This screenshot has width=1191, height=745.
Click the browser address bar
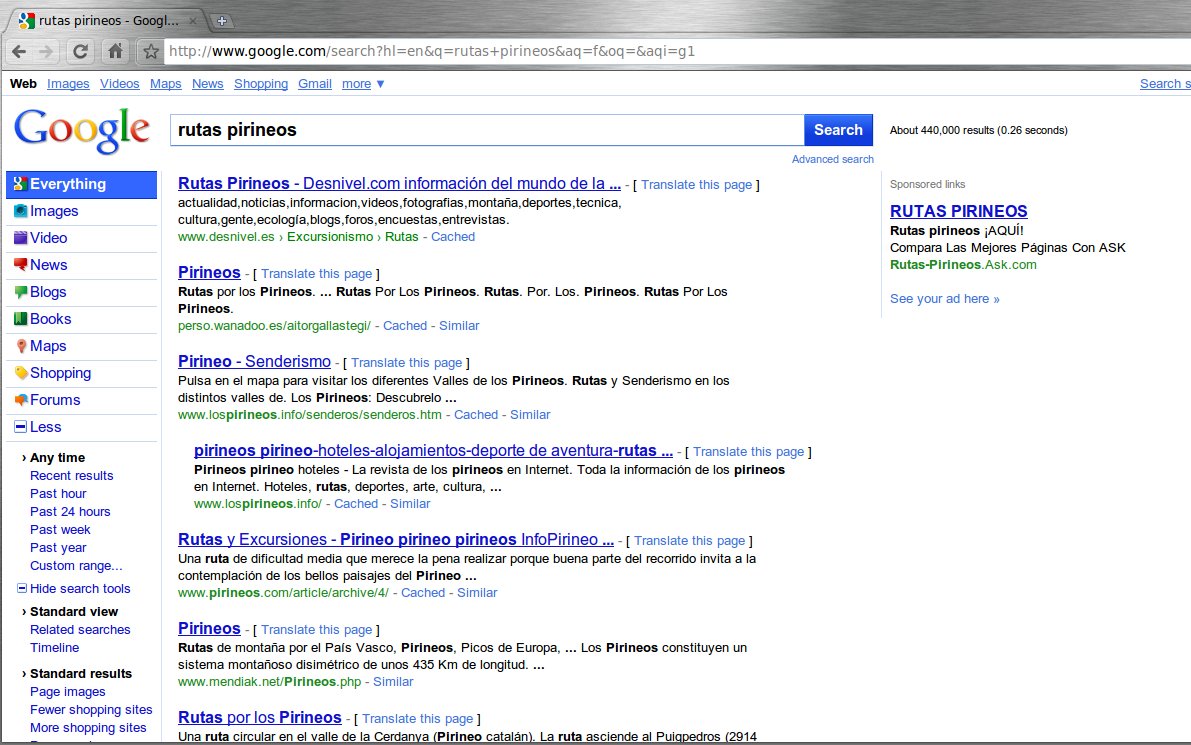pos(676,52)
